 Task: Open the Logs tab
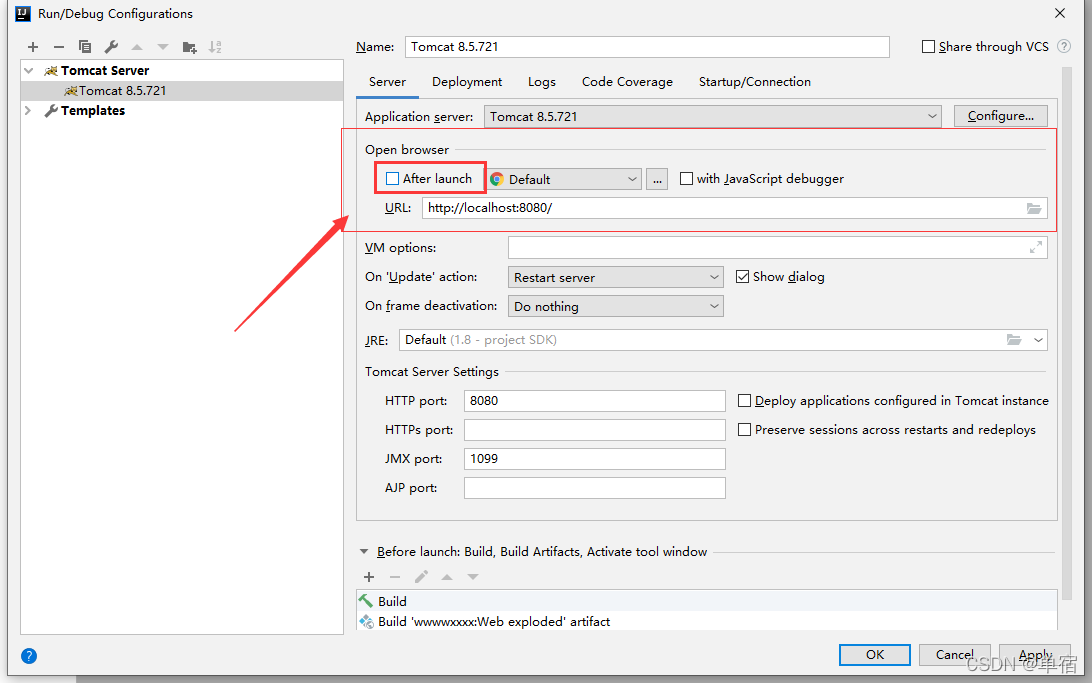click(x=542, y=82)
